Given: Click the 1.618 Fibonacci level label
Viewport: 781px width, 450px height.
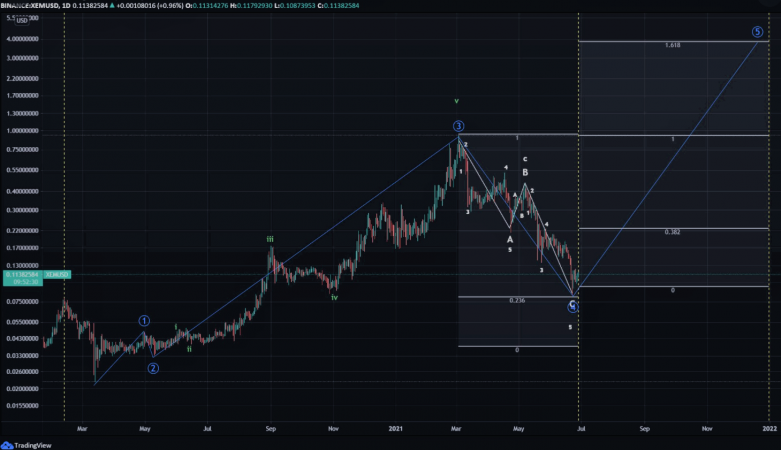Looking at the screenshot, I should pos(672,46).
